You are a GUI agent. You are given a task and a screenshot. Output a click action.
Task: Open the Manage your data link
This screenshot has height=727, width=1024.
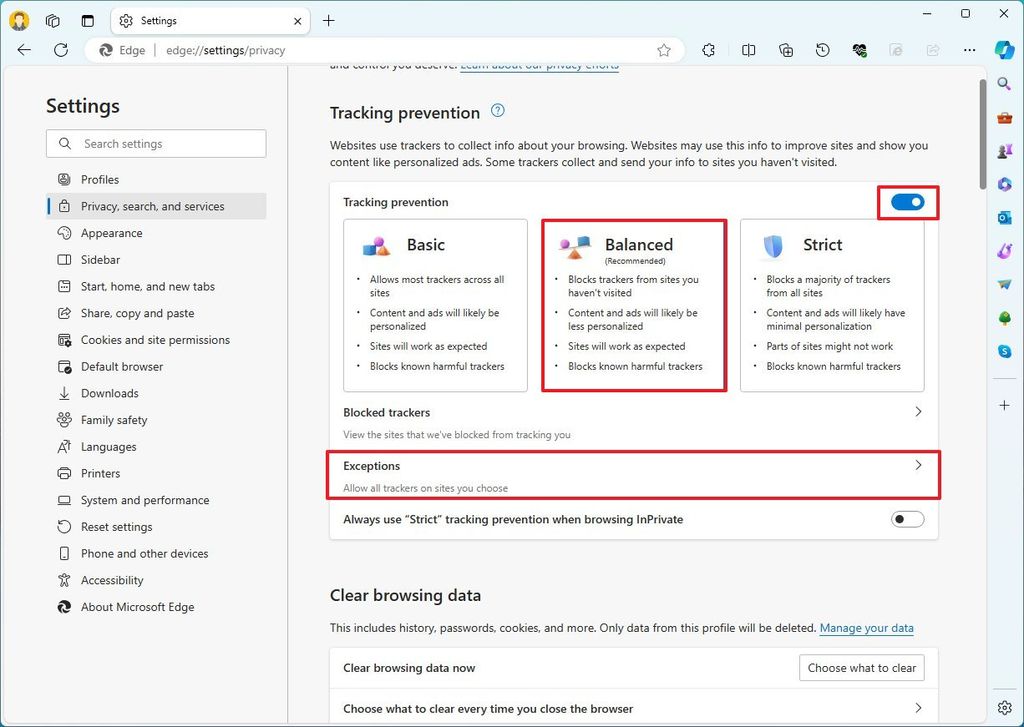[x=866, y=628]
